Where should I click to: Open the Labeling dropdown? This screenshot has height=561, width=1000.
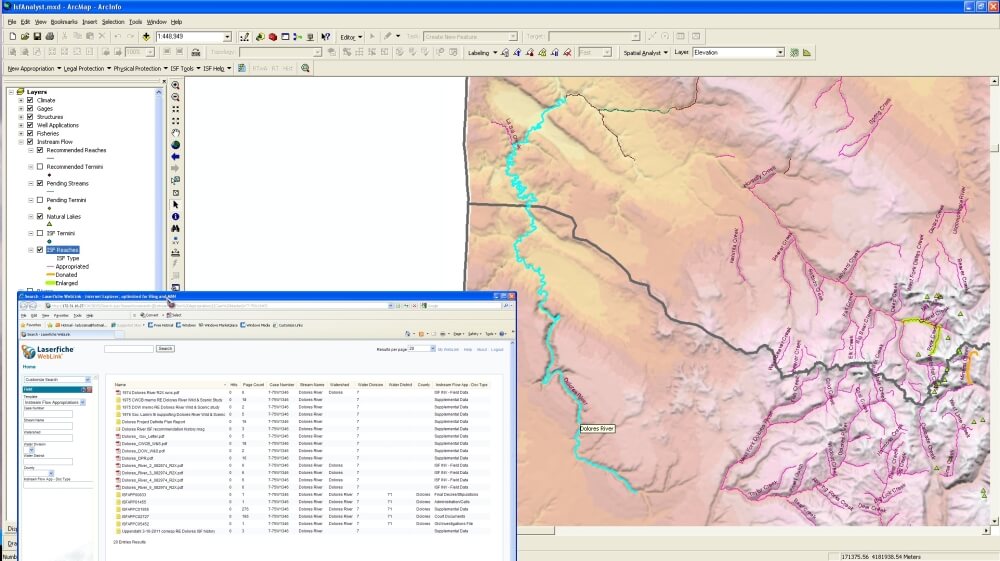[482, 53]
